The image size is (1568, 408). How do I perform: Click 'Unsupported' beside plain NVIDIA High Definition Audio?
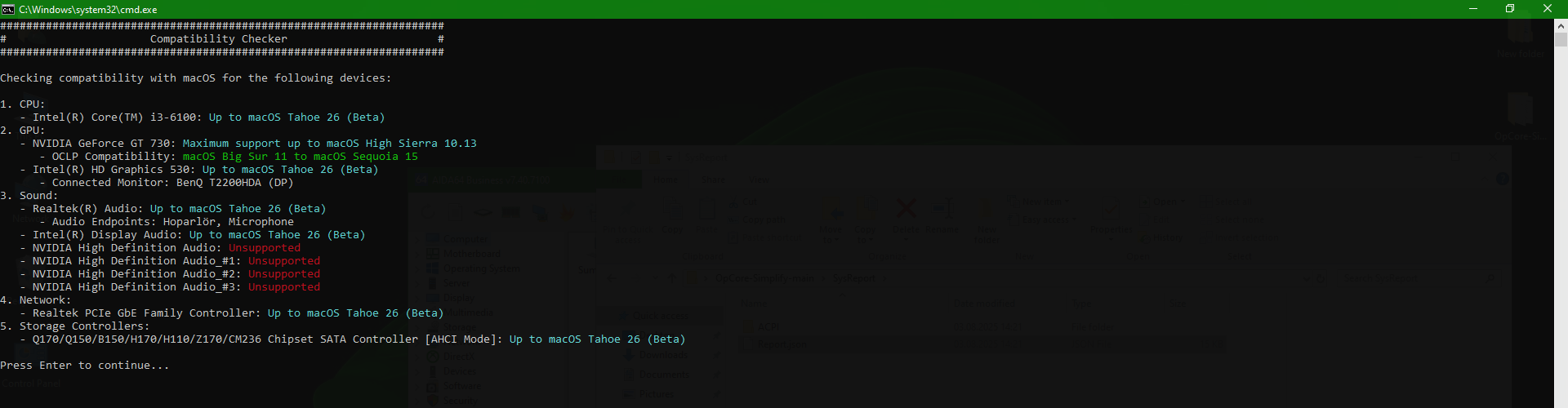coord(265,247)
